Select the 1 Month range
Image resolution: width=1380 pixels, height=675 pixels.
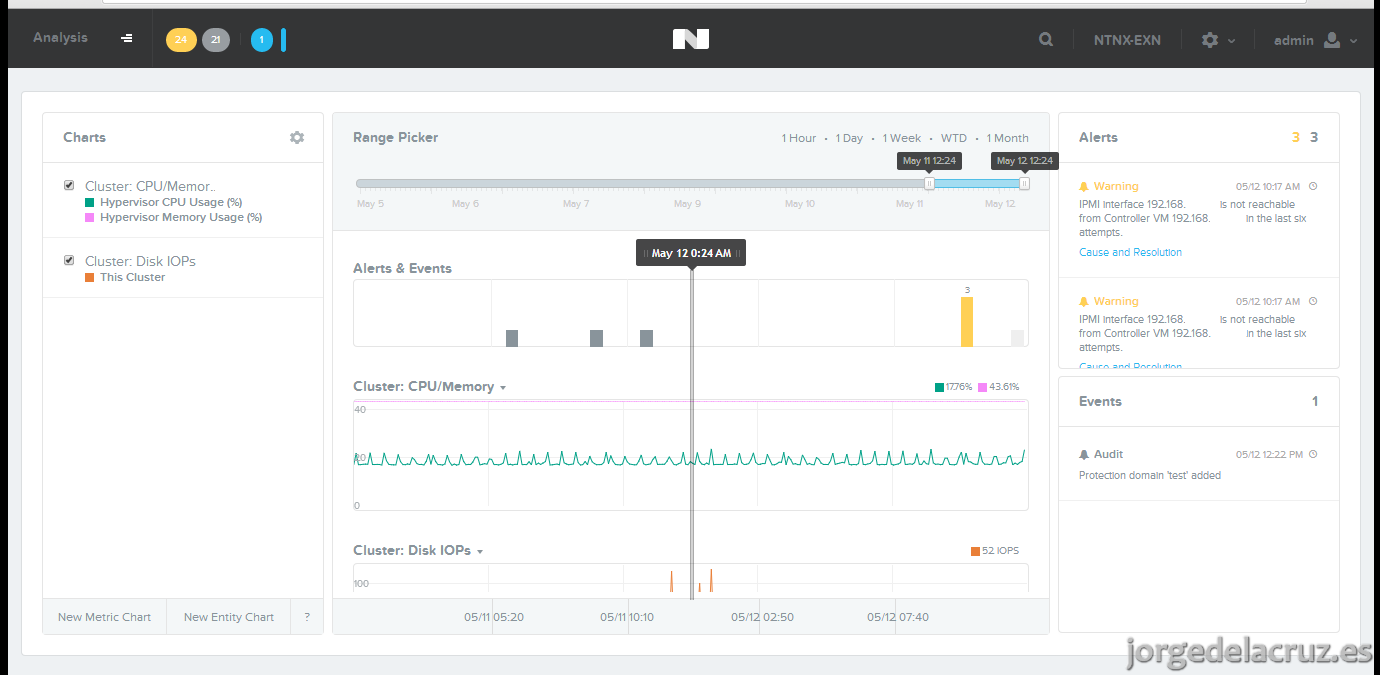pyautogui.click(x=1007, y=138)
